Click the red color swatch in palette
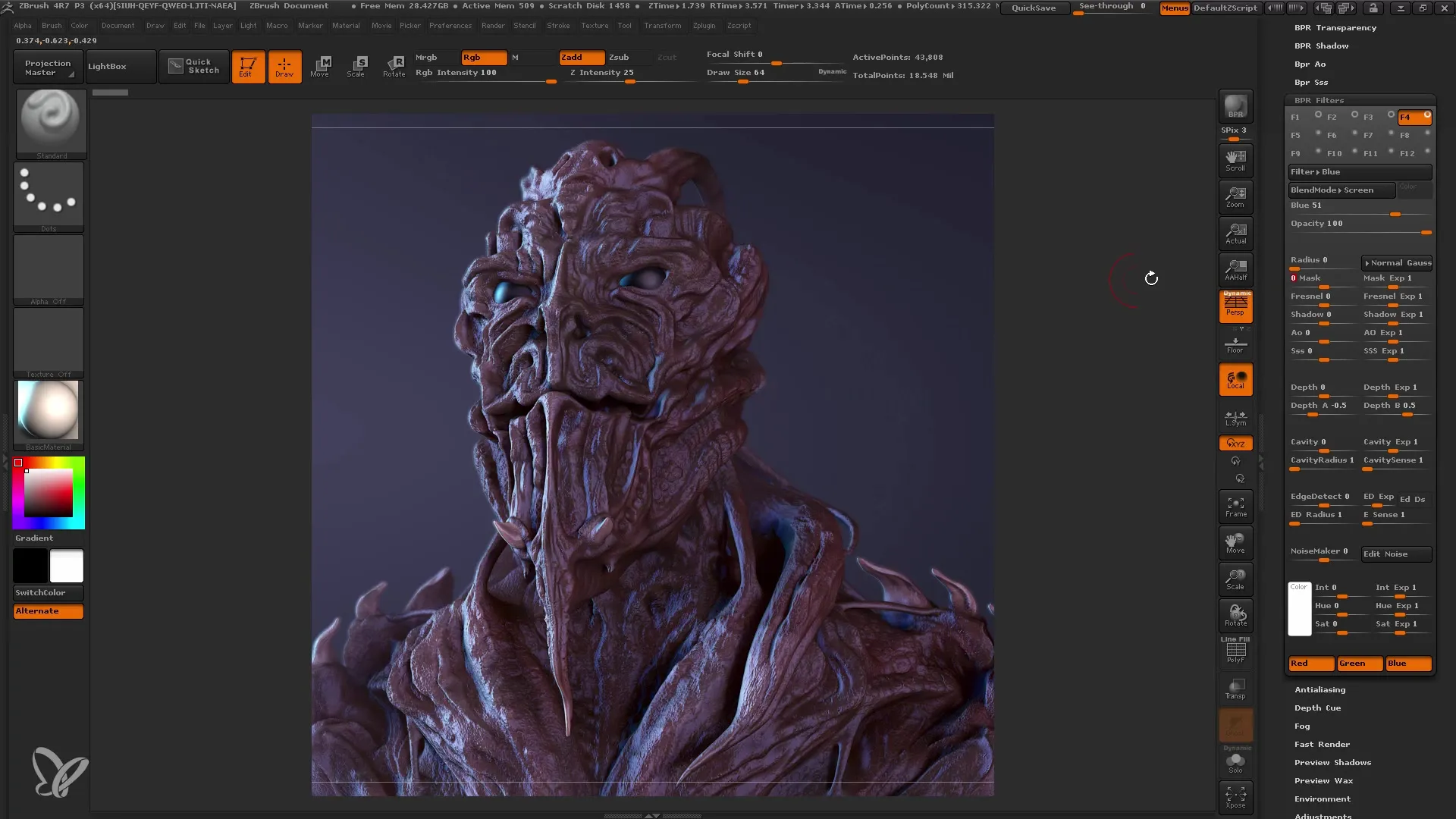Image resolution: width=1456 pixels, height=819 pixels. (x=18, y=462)
